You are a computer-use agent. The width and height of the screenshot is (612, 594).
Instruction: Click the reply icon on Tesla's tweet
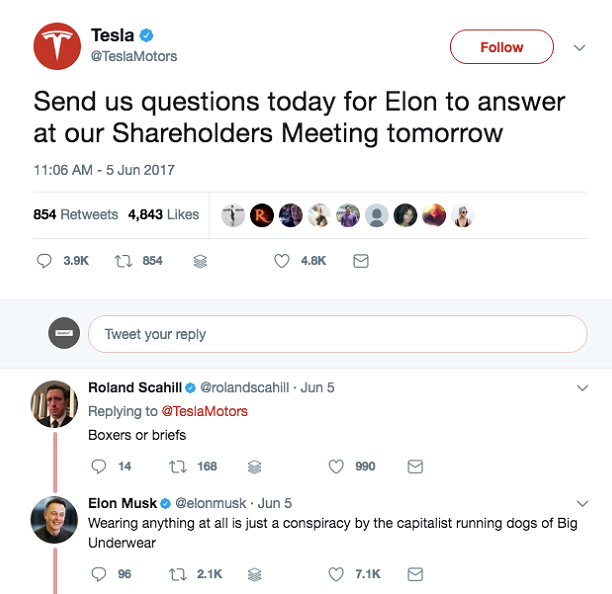click(x=44, y=260)
